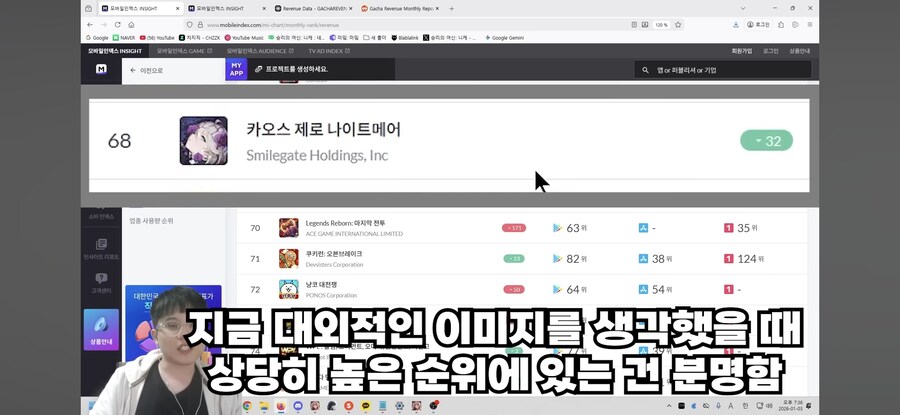The image size is (900, 415).
Task: Open the YouTube Music bookmark
Action: 244,38
